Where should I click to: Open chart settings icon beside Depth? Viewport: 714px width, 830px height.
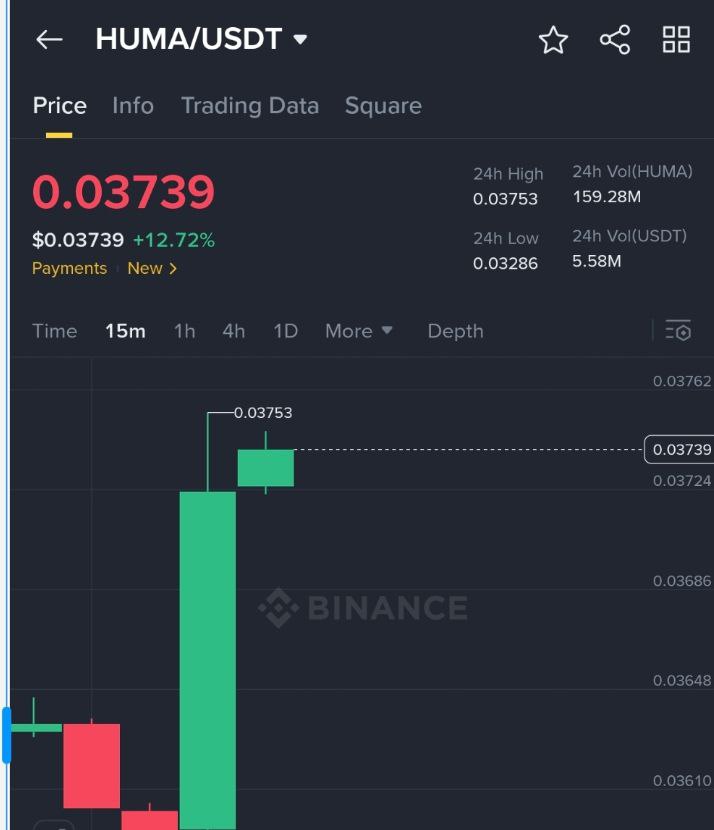[678, 331]
